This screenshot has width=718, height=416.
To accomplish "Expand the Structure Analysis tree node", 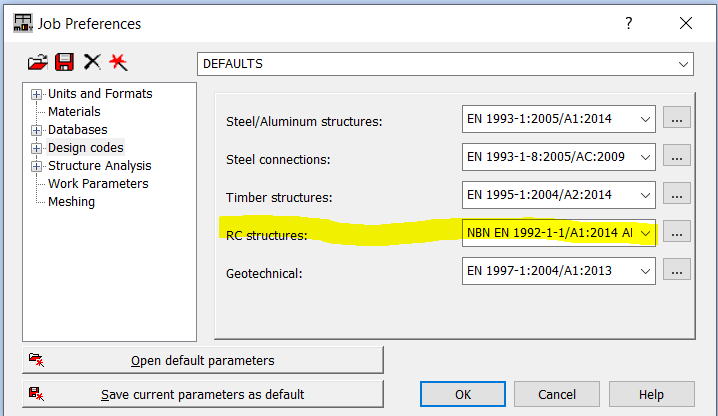I will 37,166.
